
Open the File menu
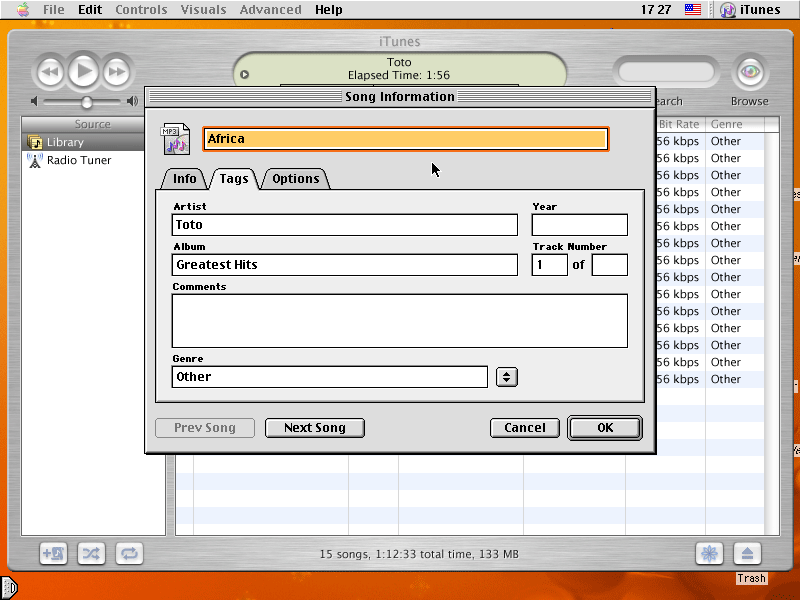point(54,10)
